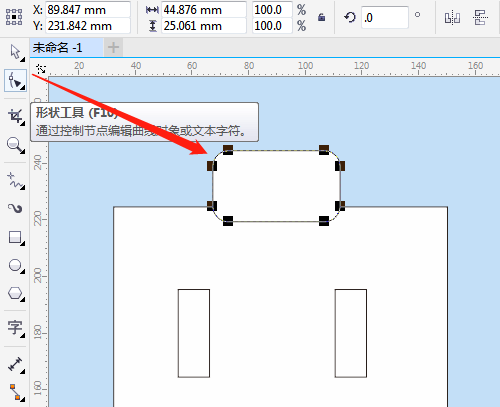Open the Ellipse tool flyout arrow
This screenshot has width=500, height=407.
coord(23,272)
